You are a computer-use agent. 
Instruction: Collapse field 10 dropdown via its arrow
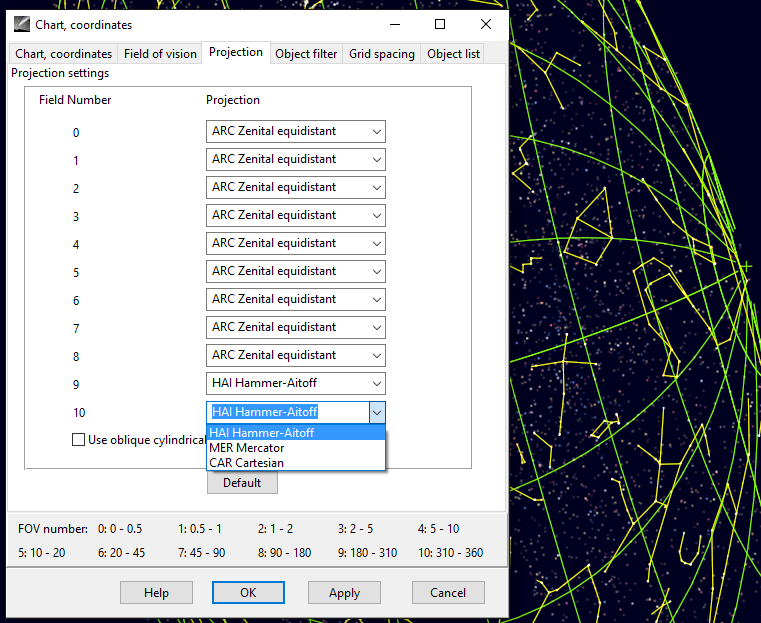(x=377, y=413)
